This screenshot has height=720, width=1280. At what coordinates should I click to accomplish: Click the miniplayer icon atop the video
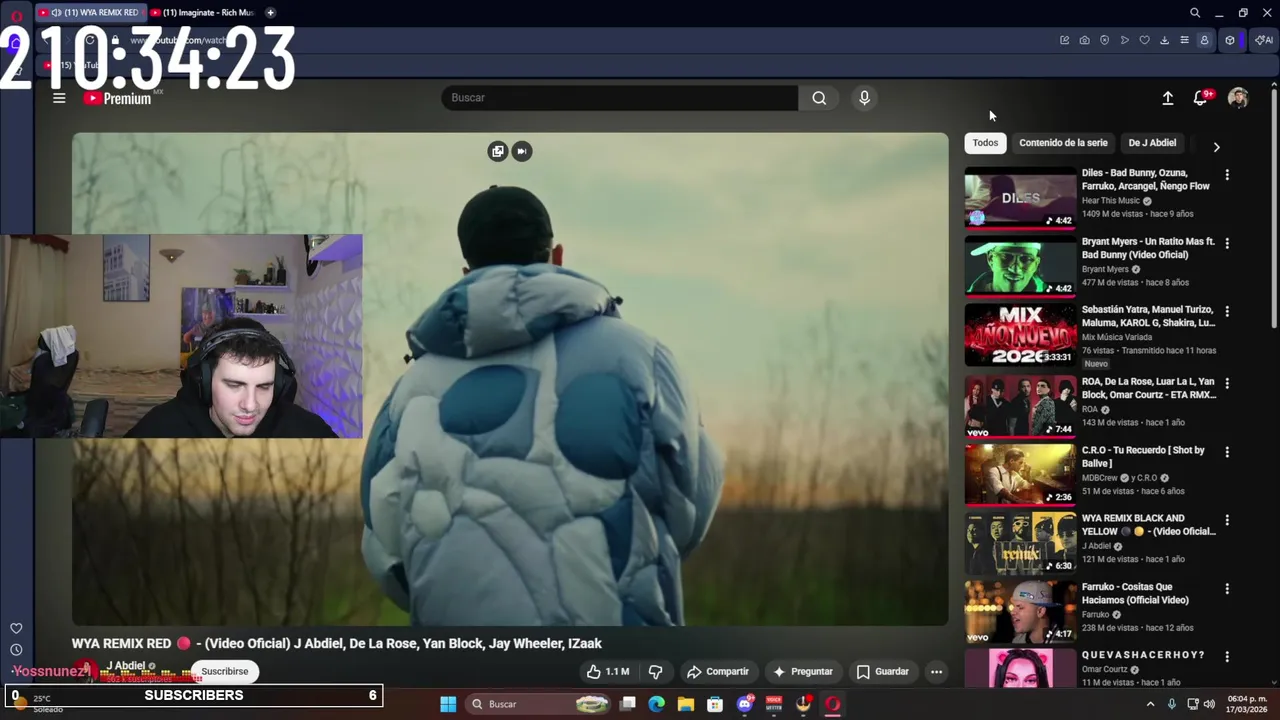pyautogui.click(x=497, y=151)
